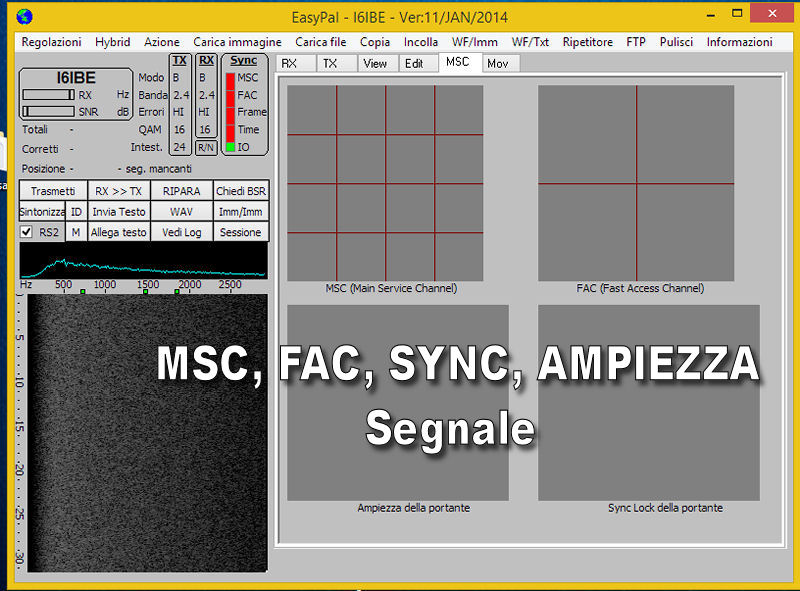The image size is (800, 591).
Task: Click the Invia Testo button
Action: click(118, 211)
